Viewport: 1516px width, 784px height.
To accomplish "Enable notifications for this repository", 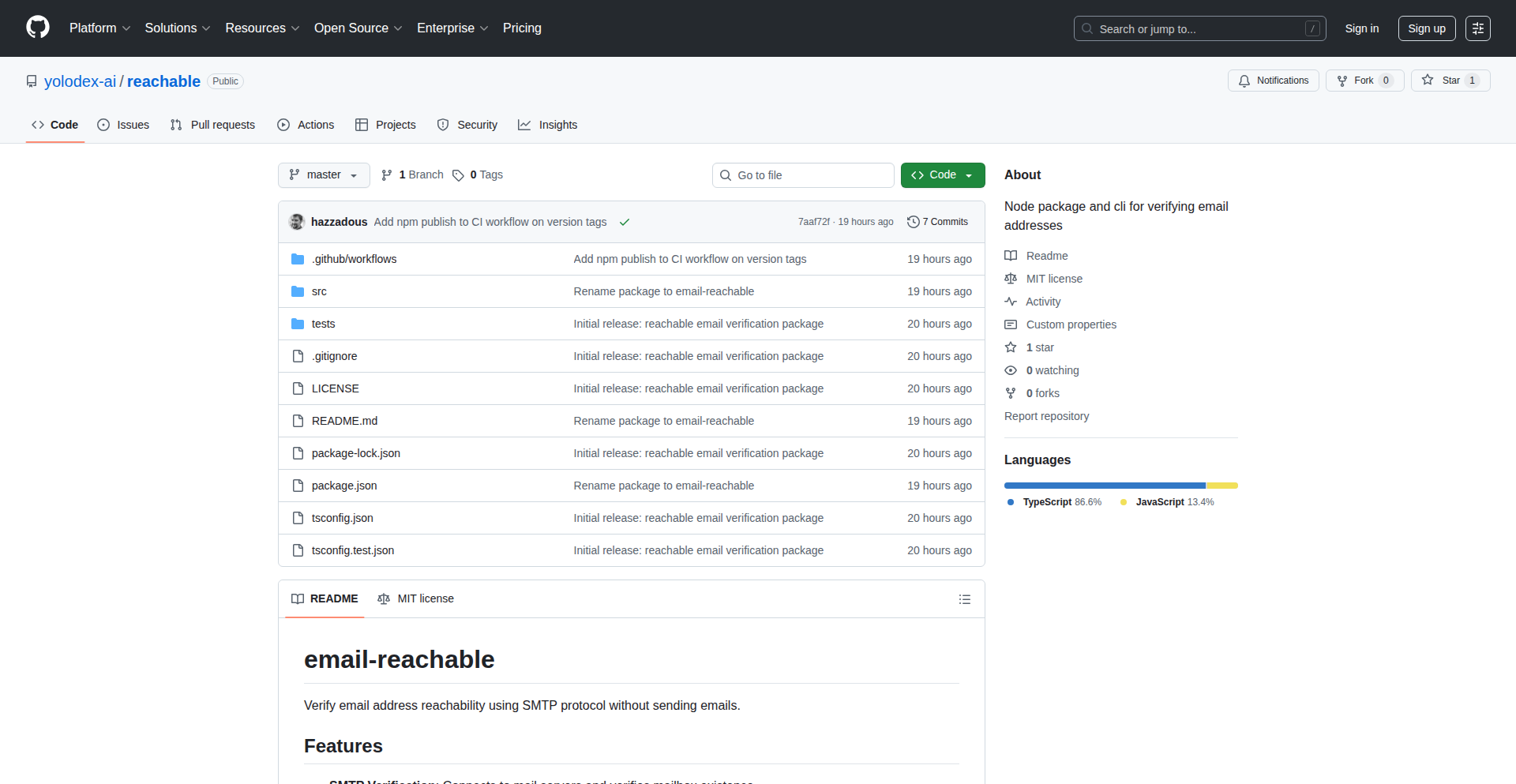I will click(x=1273, y=80).
